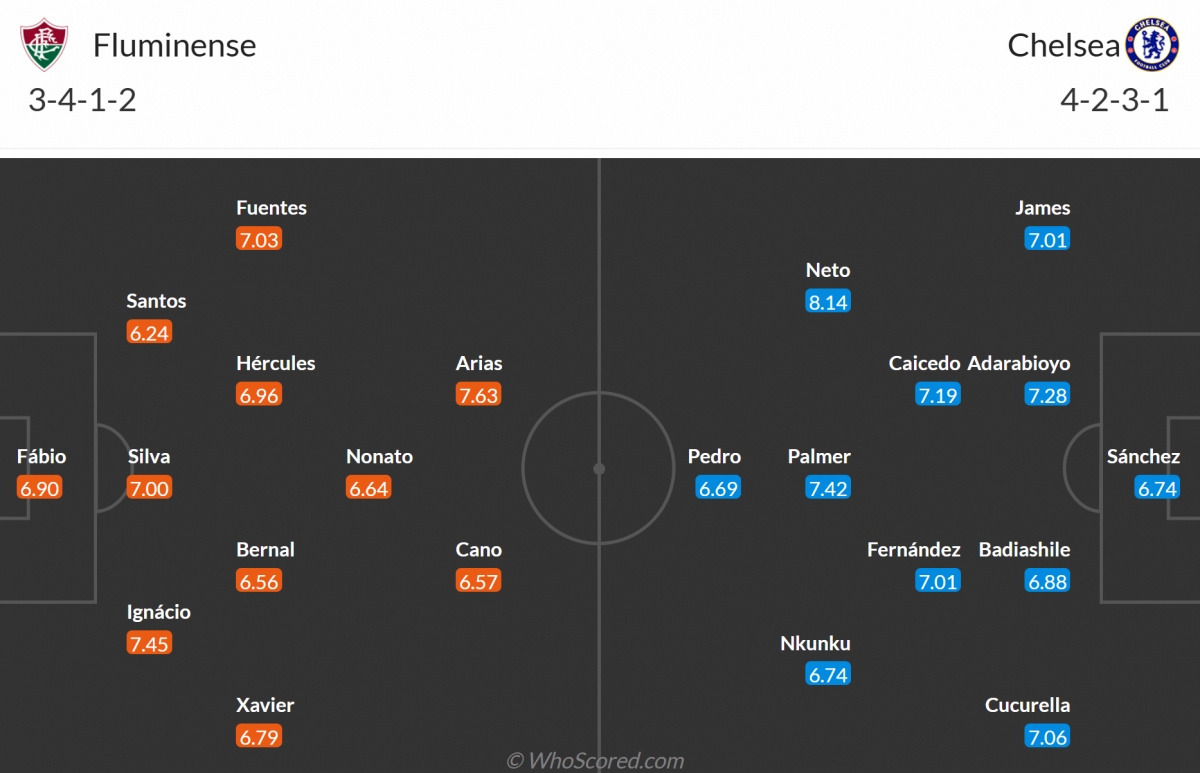Click the Chelsea club badge icon
Screen dimensions: 1200x773
coord(1152,46)
